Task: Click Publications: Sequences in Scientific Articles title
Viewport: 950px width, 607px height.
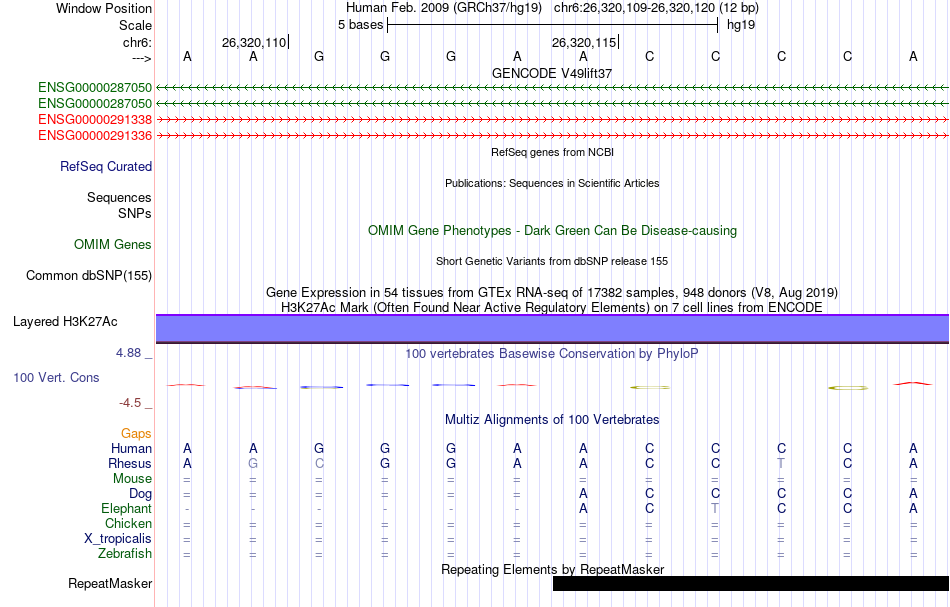Action: click(552, 184)
